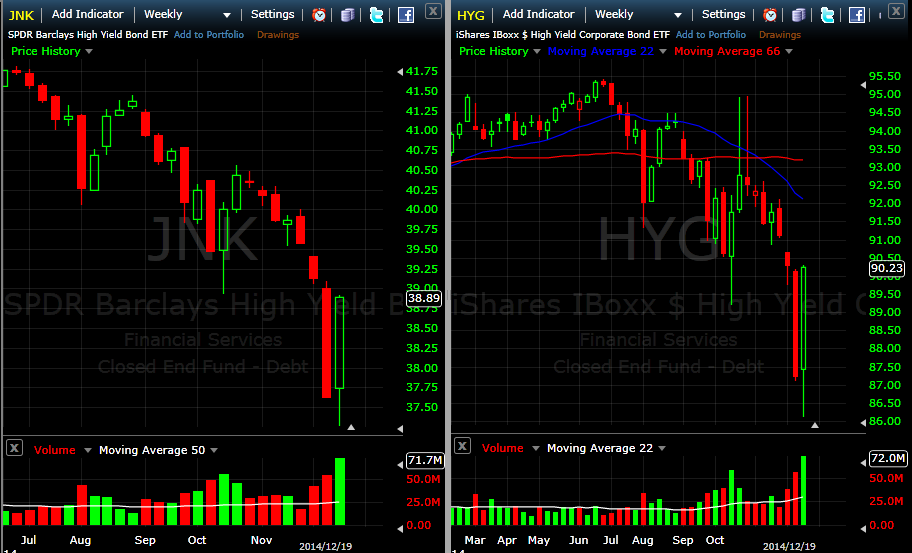Open the Weekly timeframe dropdown for HYG

[638, 15]
